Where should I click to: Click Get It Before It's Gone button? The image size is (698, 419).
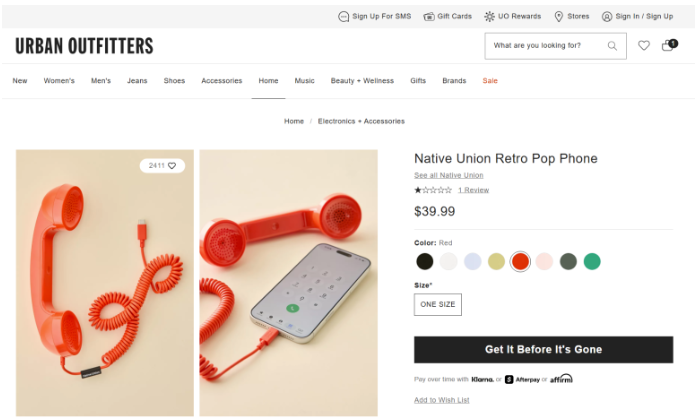click(544, 350)
